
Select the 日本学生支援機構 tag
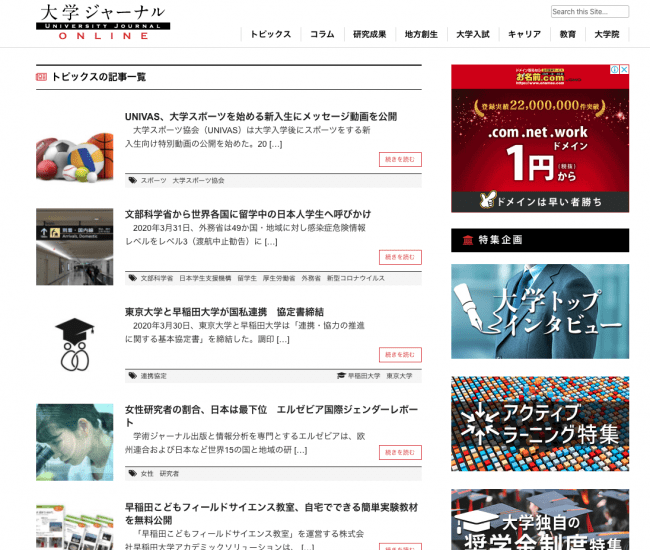point(205,279)
